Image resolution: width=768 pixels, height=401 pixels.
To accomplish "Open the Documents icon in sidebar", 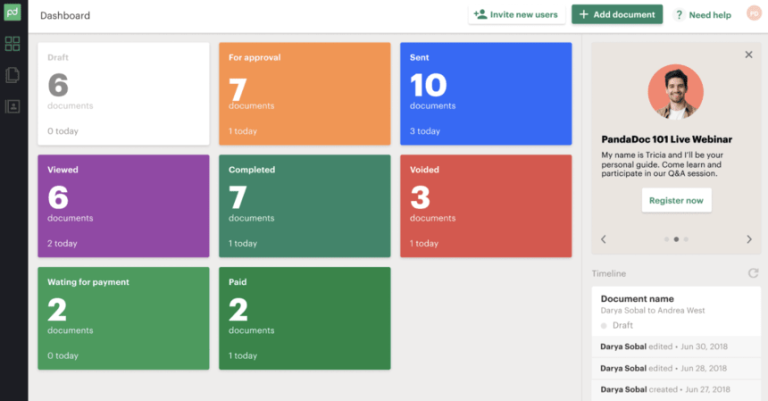I will (x=13, y=75).
